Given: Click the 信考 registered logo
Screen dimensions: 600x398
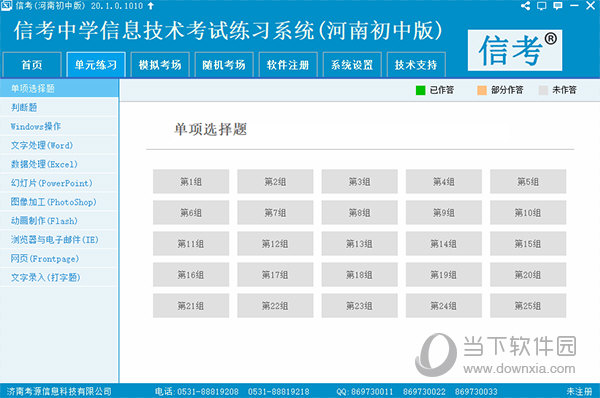Looking at the screenshot, I should coord(515,50).
